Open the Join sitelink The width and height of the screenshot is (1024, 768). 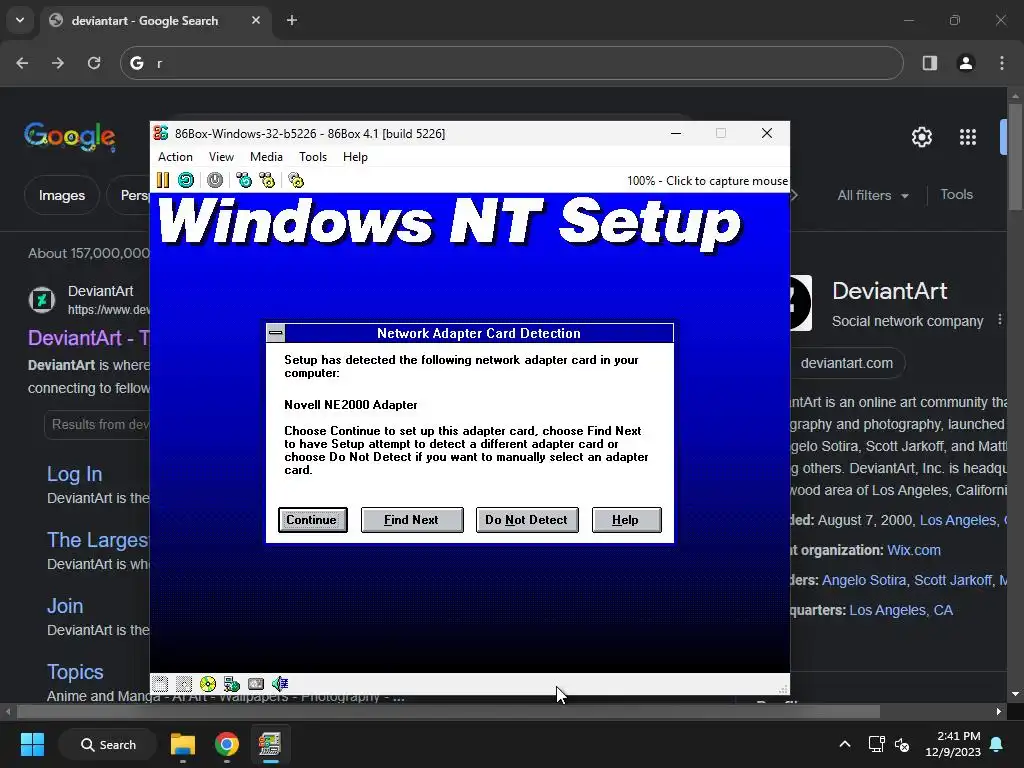(65, 605)
